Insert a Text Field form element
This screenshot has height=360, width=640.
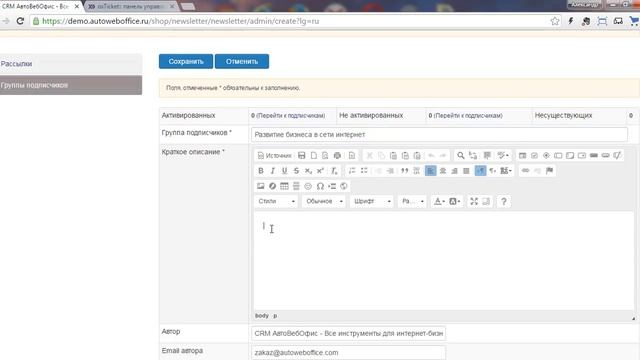click(x=558, y=156)
